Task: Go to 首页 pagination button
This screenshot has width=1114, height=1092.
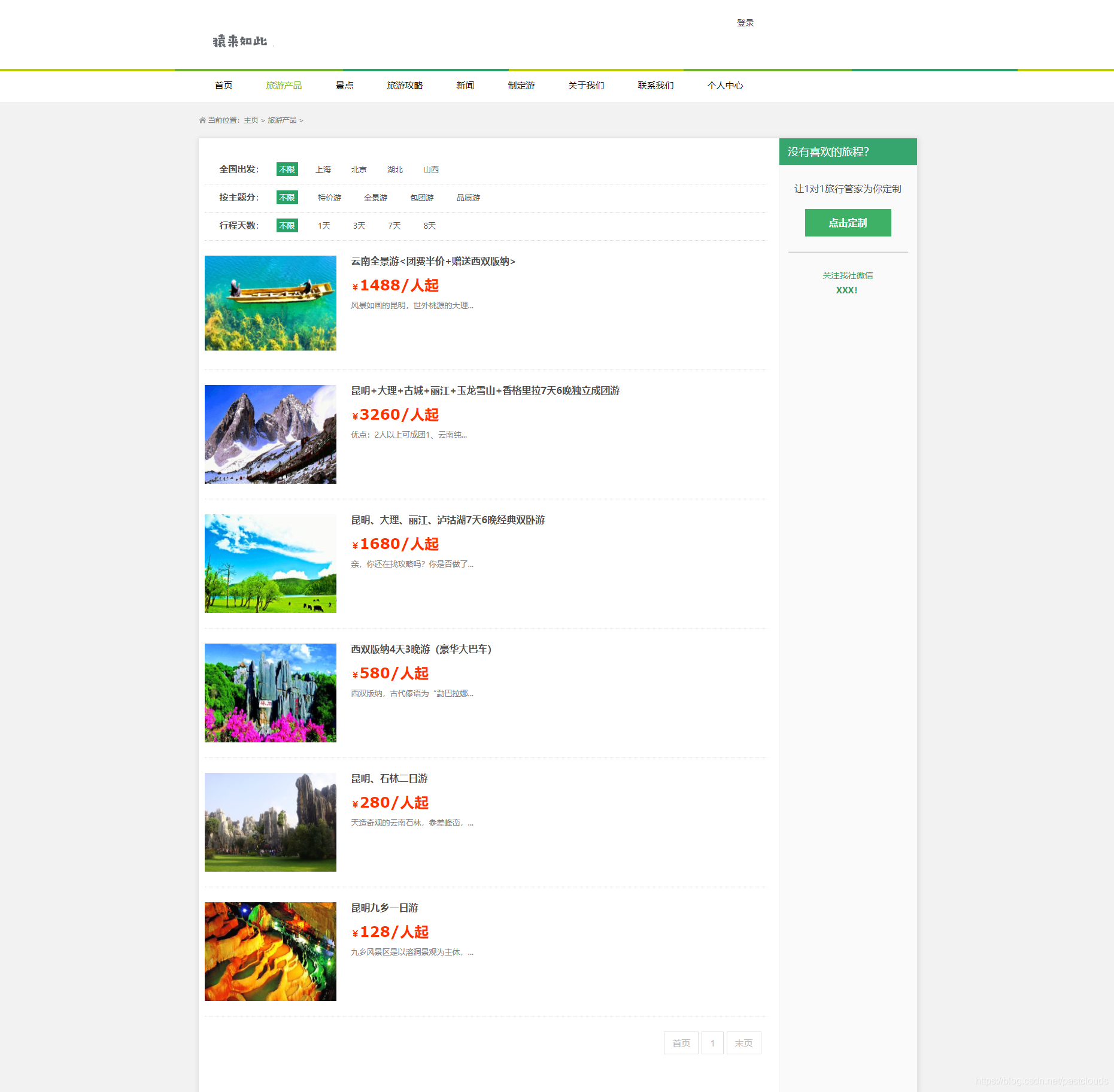Action: pyautogui.click(x=681, y=1043)
